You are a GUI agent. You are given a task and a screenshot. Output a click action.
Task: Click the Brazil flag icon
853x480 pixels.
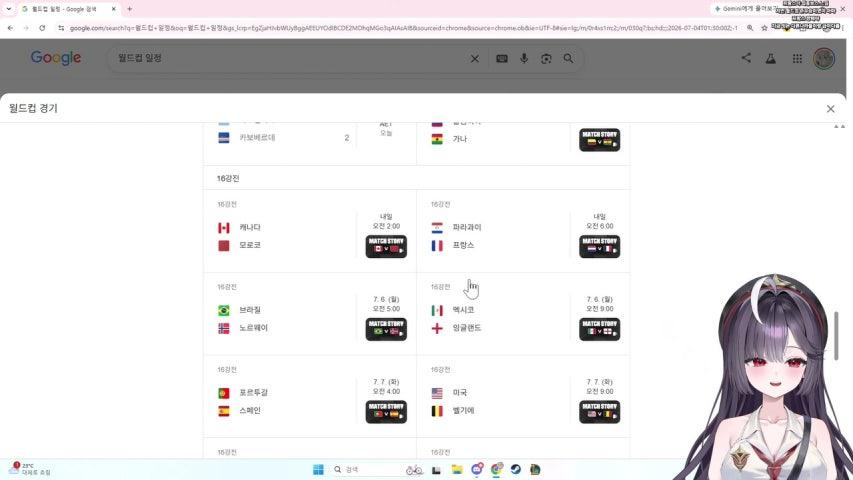[224, 310]
